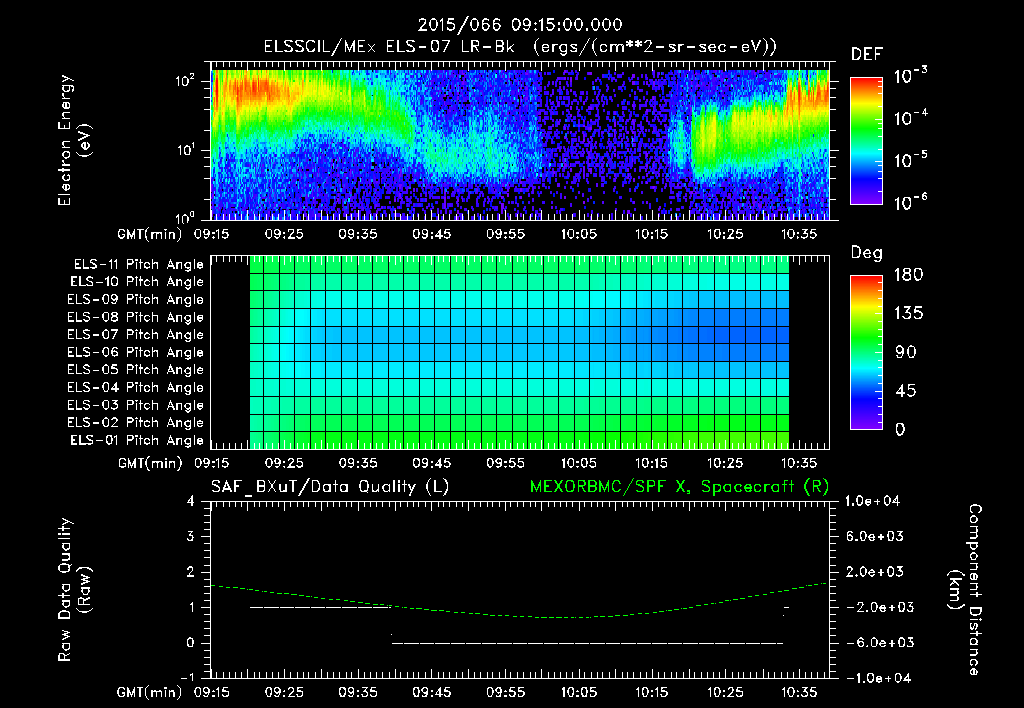
Task: Select the ELS-02 Pitch Angle row label
Action: [135, 423]
